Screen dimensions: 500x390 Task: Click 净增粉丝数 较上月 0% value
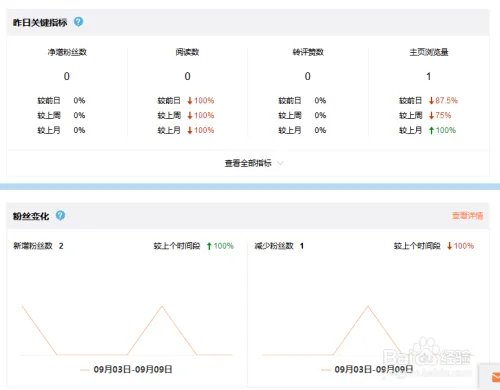(79, 130)
